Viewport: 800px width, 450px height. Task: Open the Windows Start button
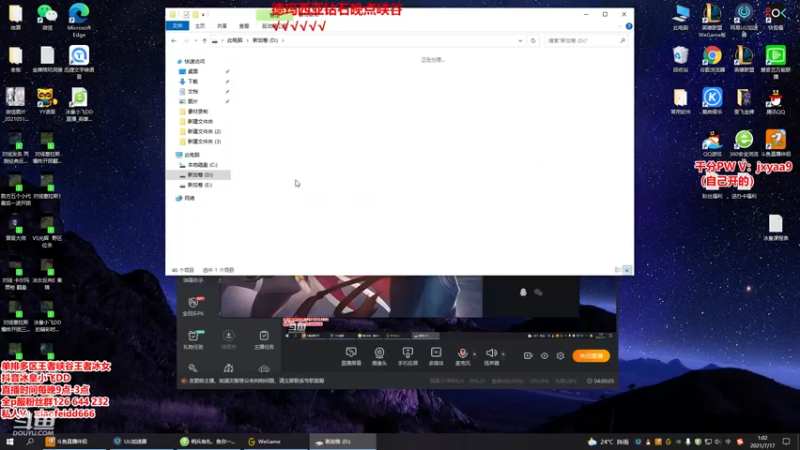click(x=10, y=441)
